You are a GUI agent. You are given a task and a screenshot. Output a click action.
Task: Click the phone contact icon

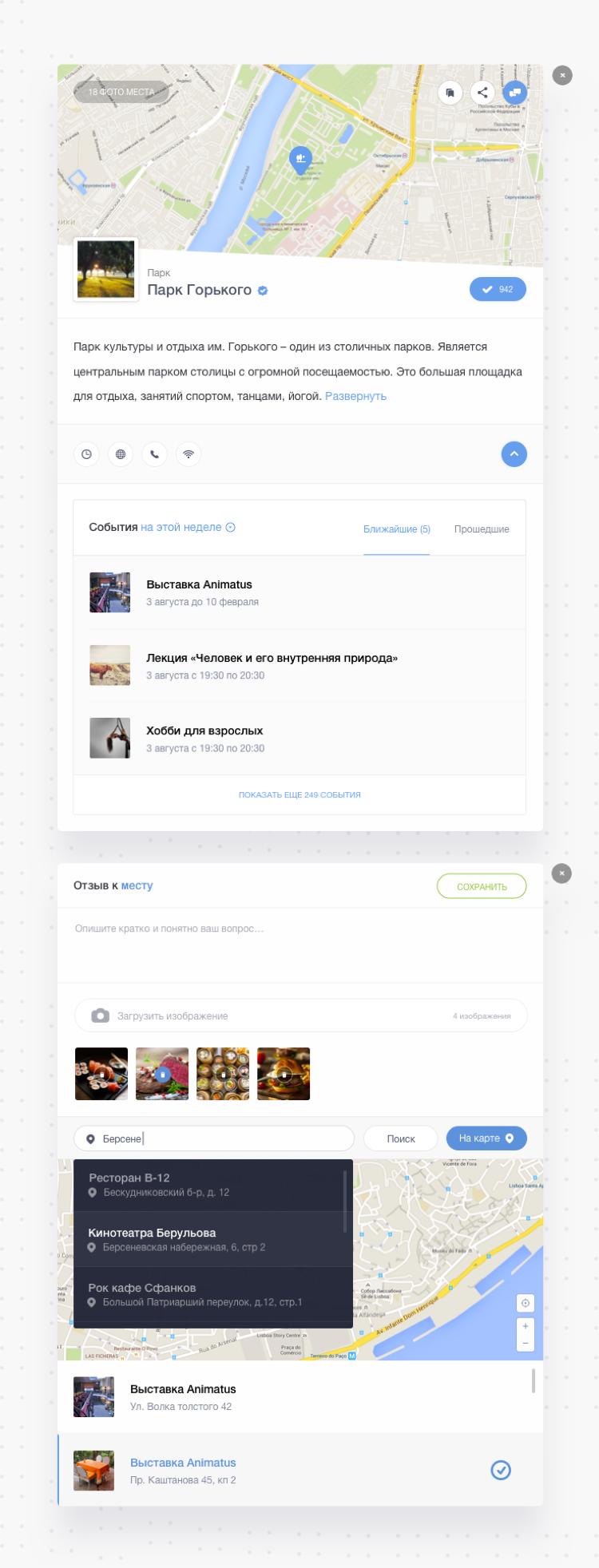pos(155,454)
